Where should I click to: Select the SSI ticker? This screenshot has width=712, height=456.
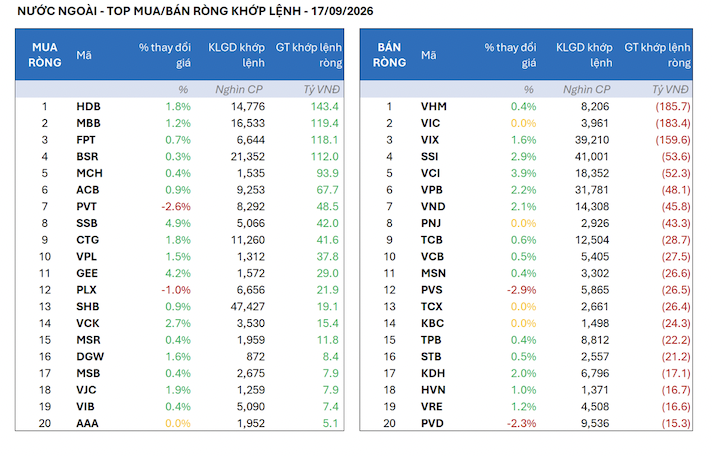click(430, 157)
